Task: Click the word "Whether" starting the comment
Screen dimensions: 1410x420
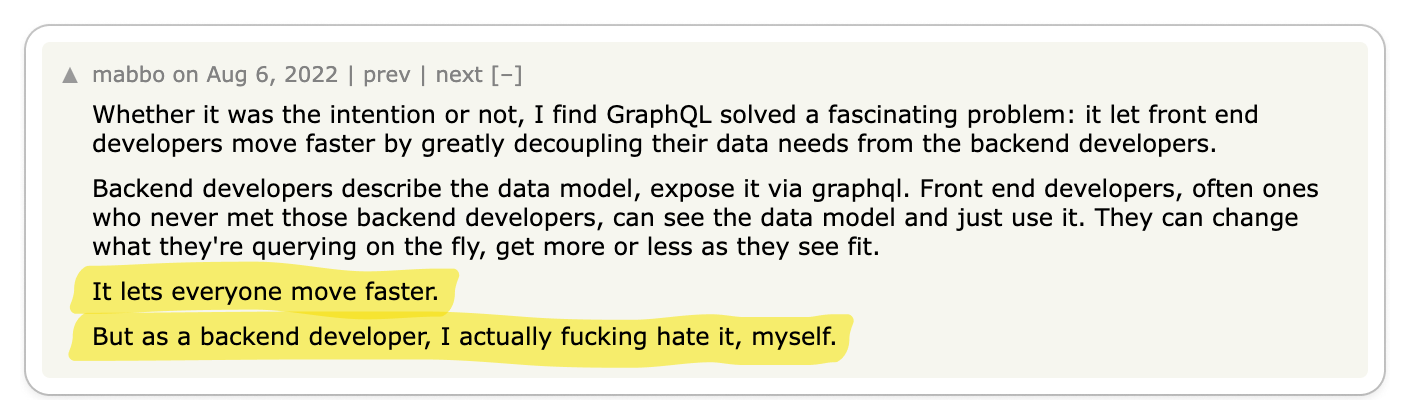Action: (x=135, y=113)
